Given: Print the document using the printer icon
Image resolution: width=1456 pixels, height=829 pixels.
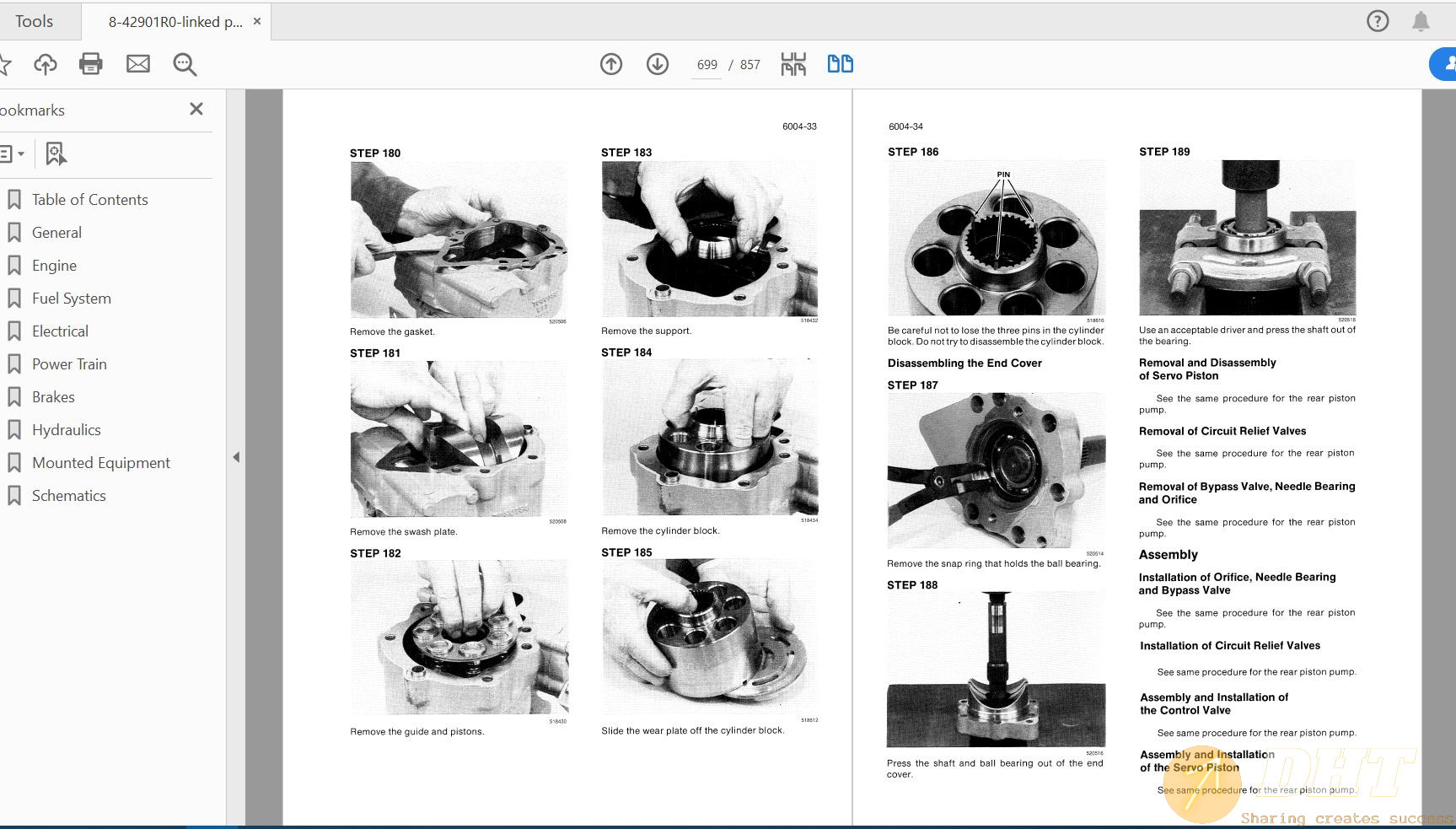Looking at the screenshot, I should 91,64.
